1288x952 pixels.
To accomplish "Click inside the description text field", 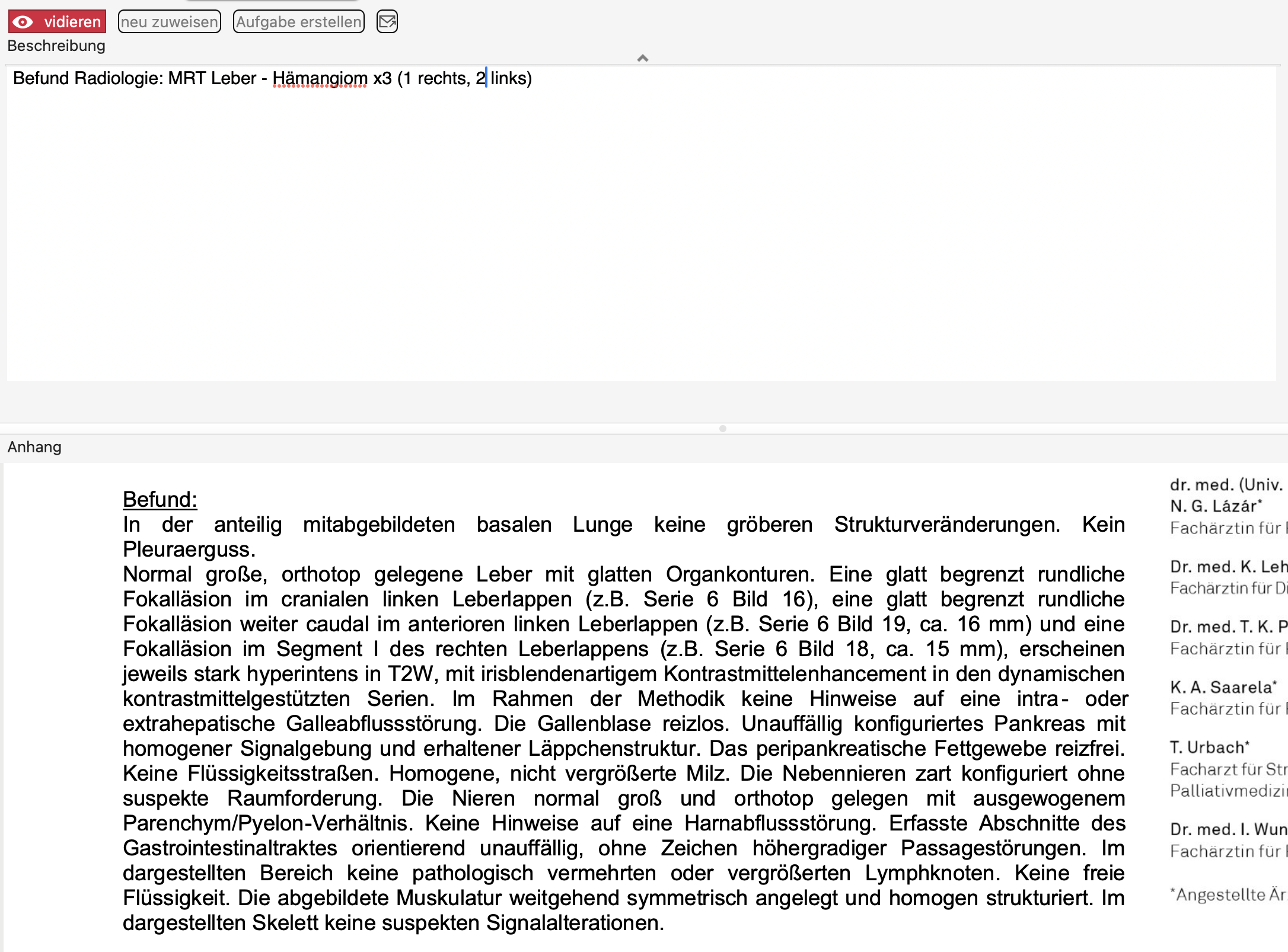I will coord(641,223).
